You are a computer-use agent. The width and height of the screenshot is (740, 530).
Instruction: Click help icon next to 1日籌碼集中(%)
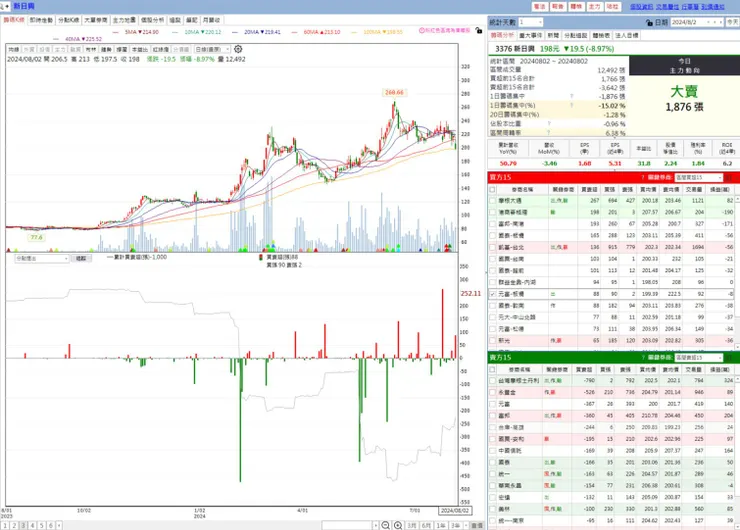tap(572, 105)
